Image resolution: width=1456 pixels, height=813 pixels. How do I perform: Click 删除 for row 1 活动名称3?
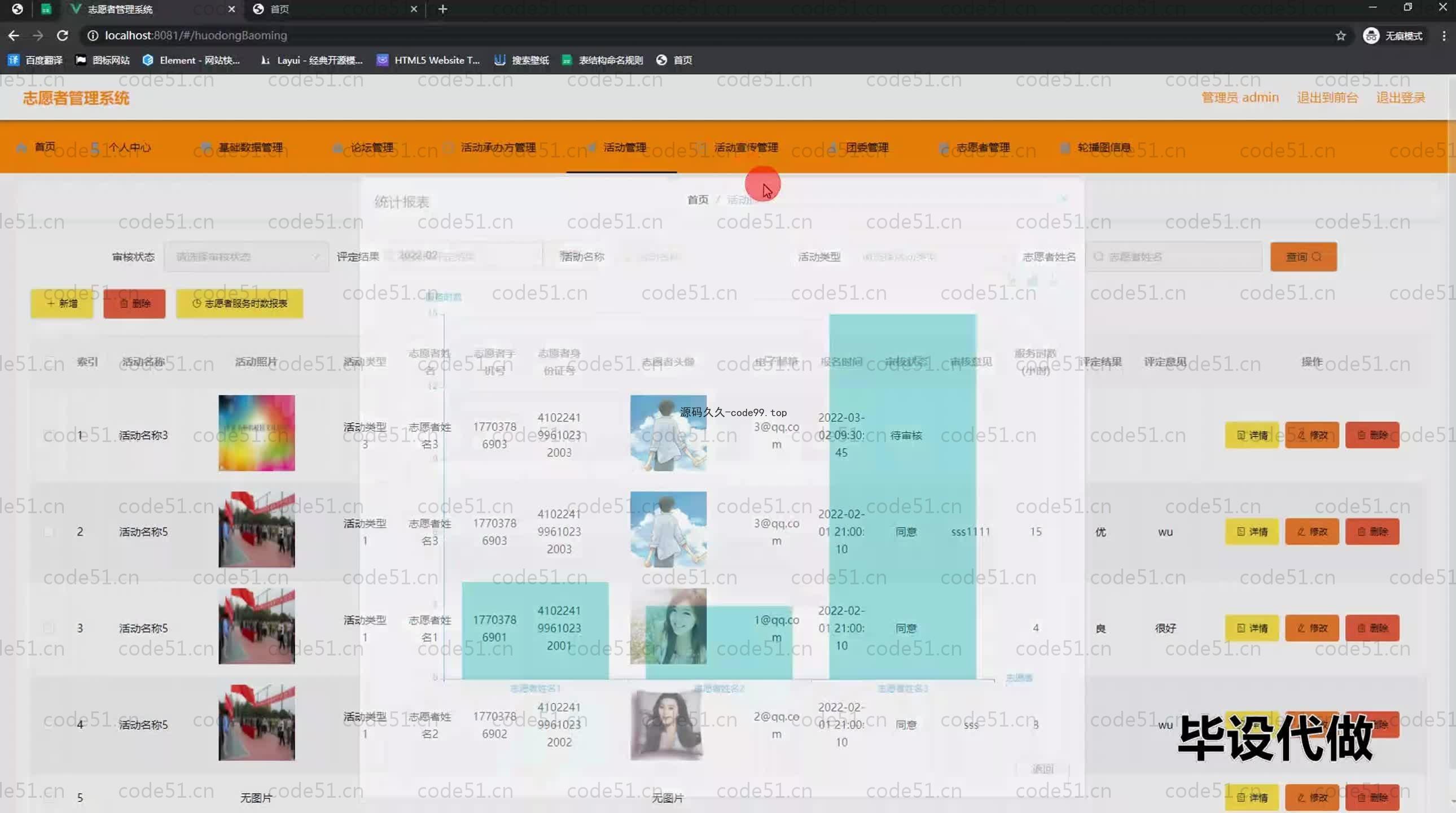coord(1372,435)
